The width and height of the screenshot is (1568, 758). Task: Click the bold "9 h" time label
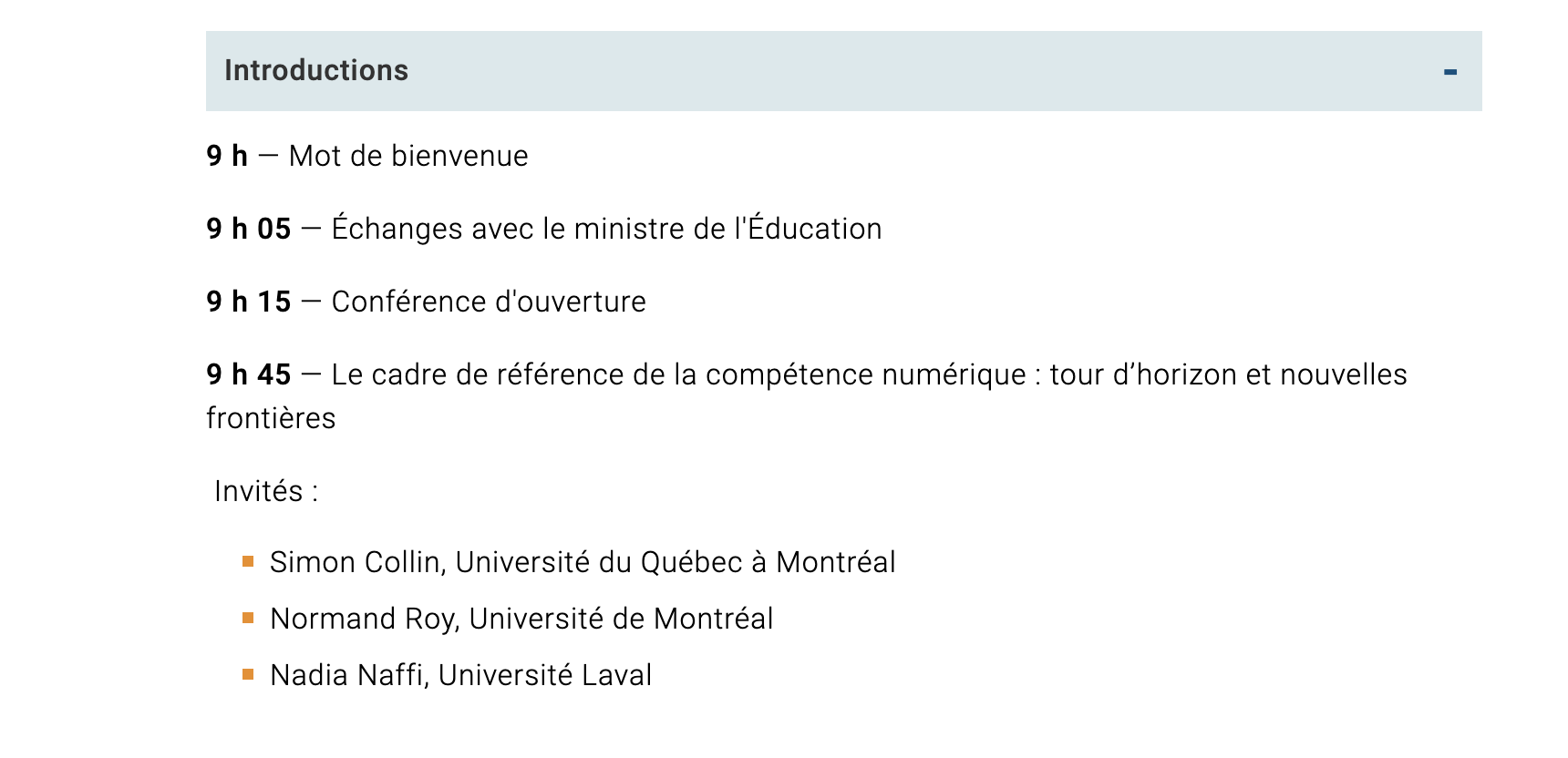(x=227, y=156)
